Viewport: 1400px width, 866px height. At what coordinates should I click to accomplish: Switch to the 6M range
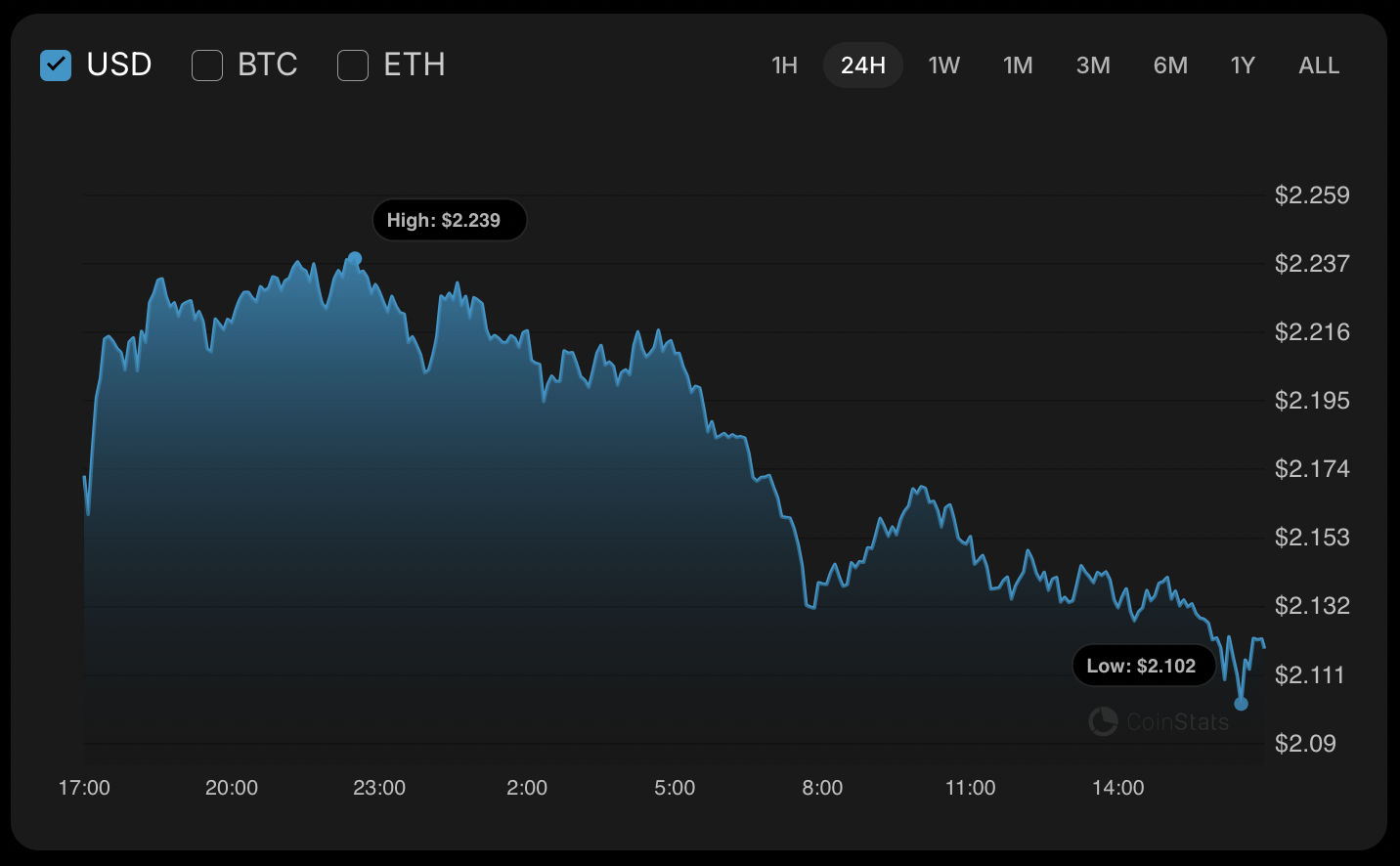[1170, 65]
